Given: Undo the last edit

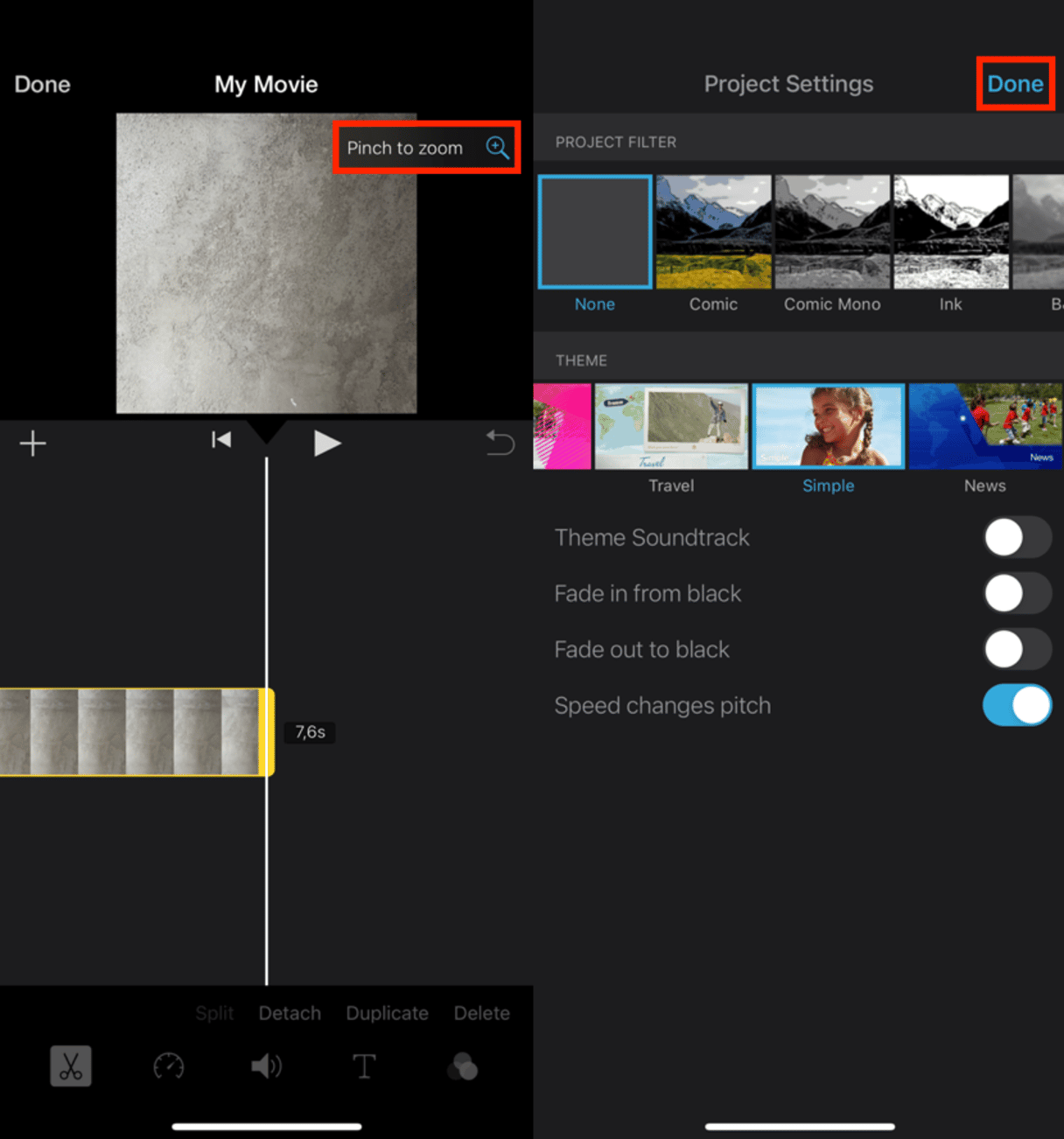Looking at the screenshot, I should point(500,444).
